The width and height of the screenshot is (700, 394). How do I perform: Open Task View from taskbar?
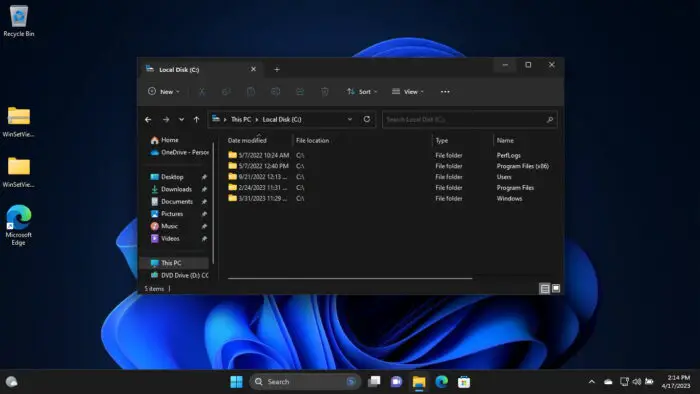coord(374,382)
